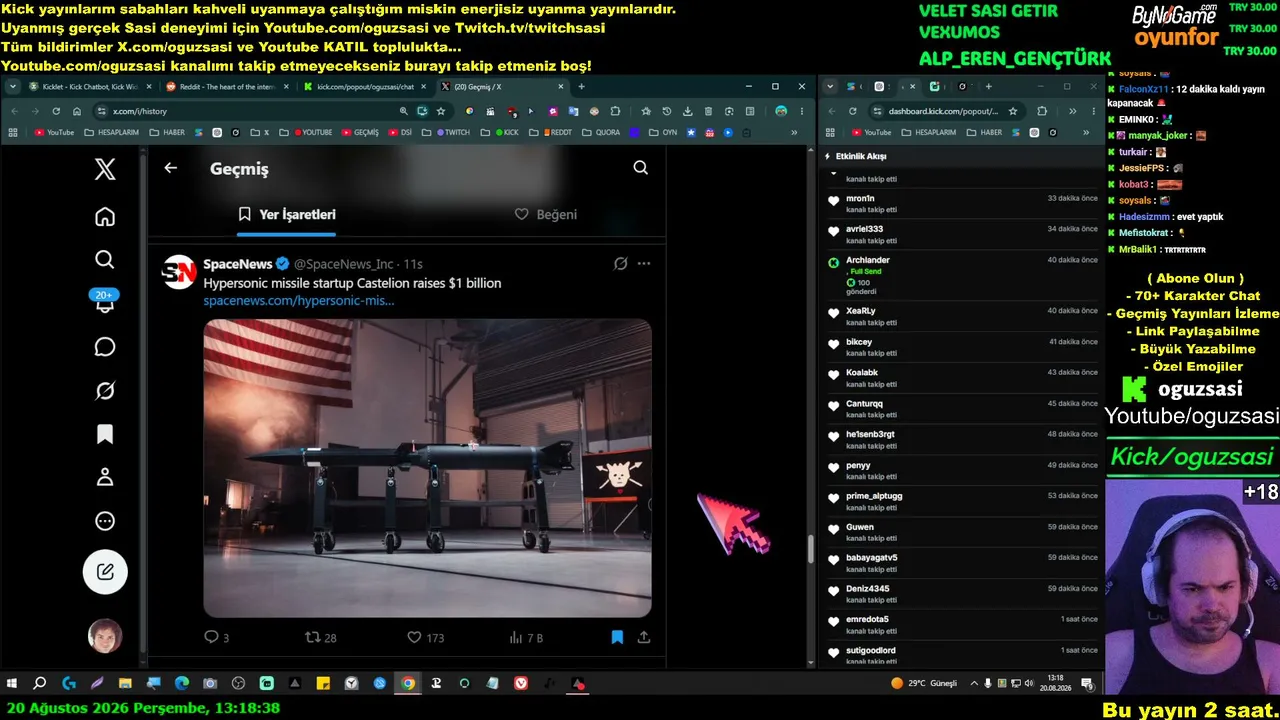Open the more menu on SpaceNews post
This screenshot has width=1280, height=720.
pos(644,264)
